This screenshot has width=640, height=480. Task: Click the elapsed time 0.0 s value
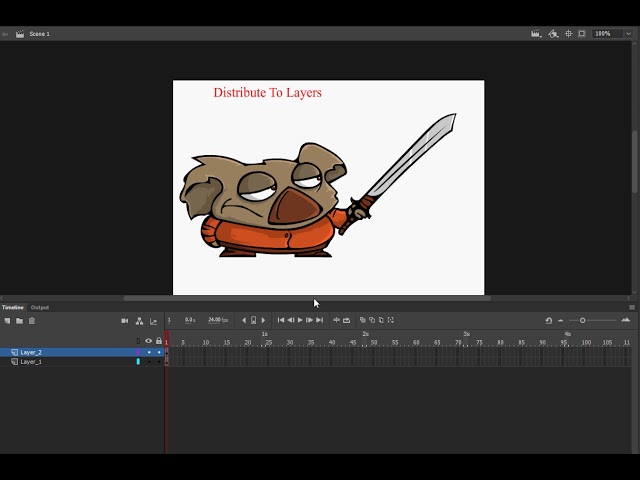[190, 320]
